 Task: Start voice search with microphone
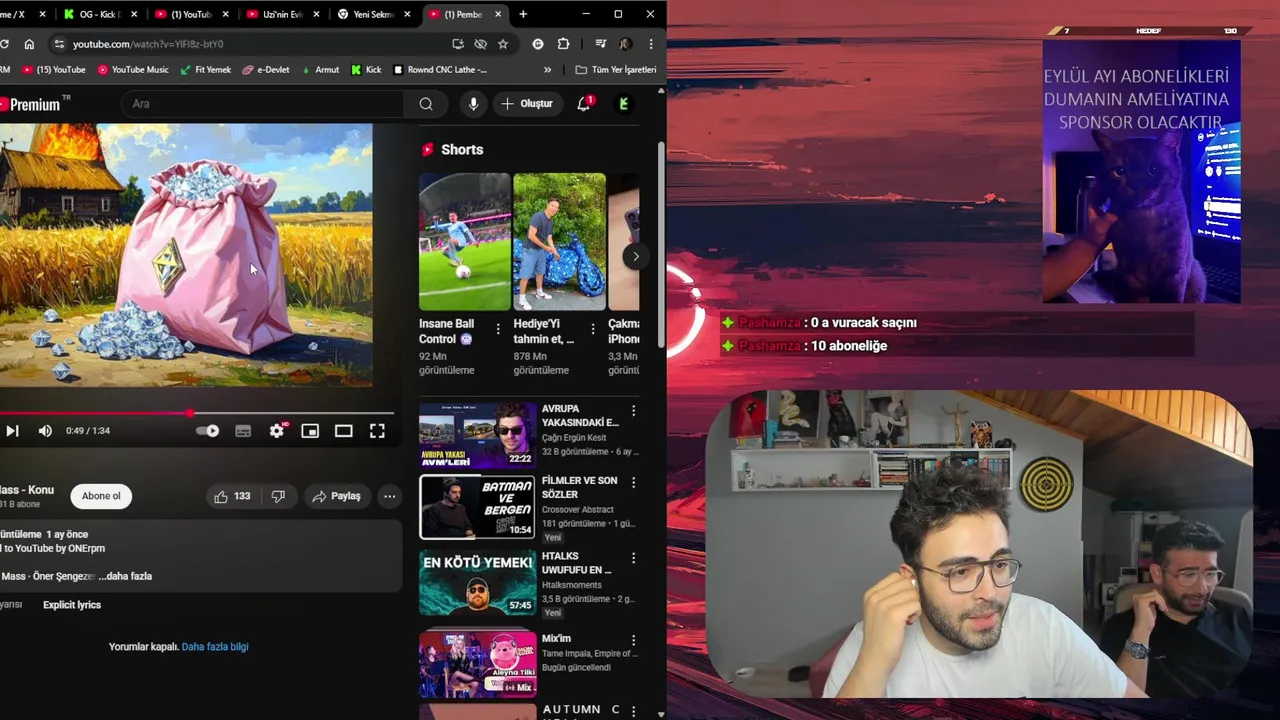point(473,104)
